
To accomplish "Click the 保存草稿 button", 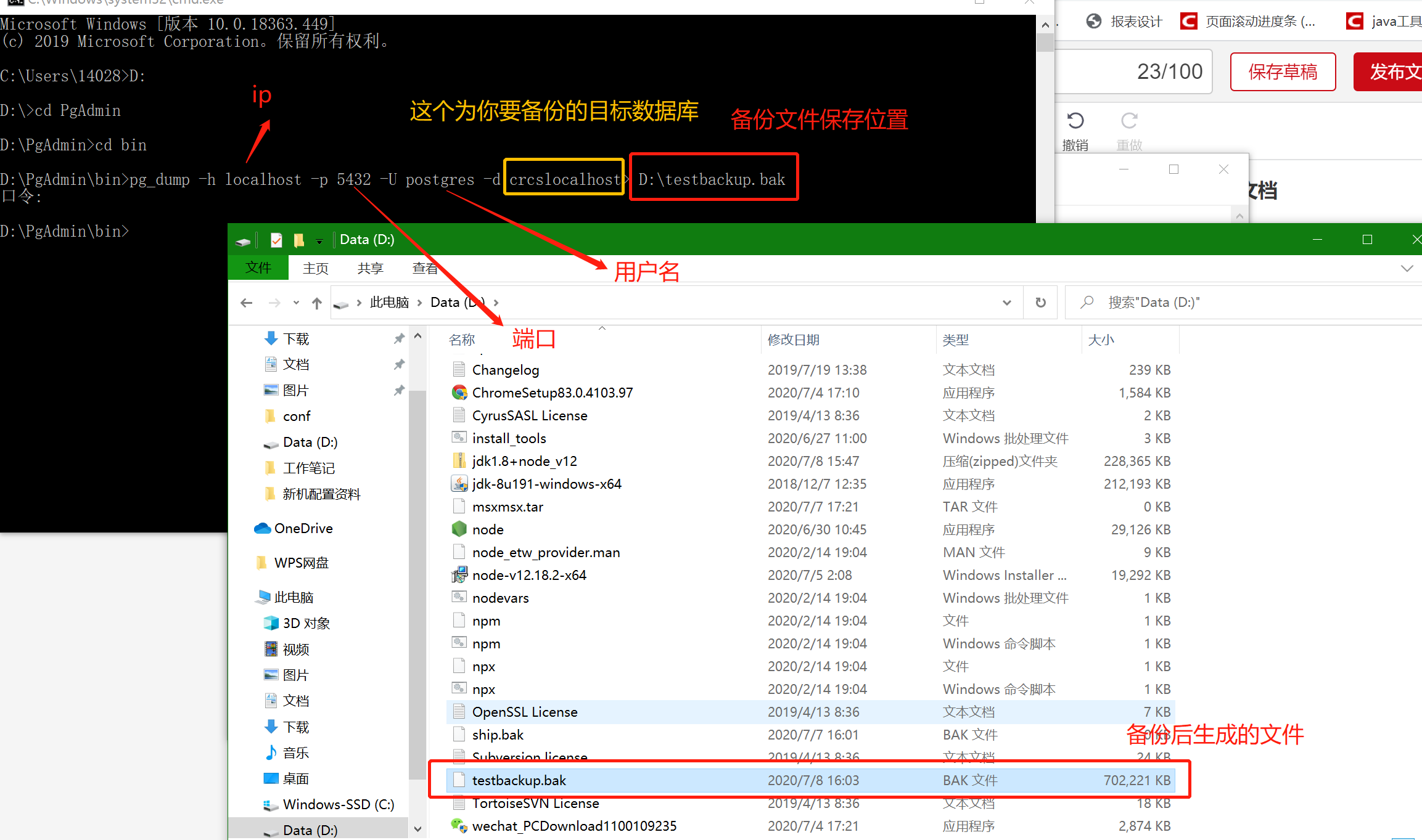I will point(1283,72).
